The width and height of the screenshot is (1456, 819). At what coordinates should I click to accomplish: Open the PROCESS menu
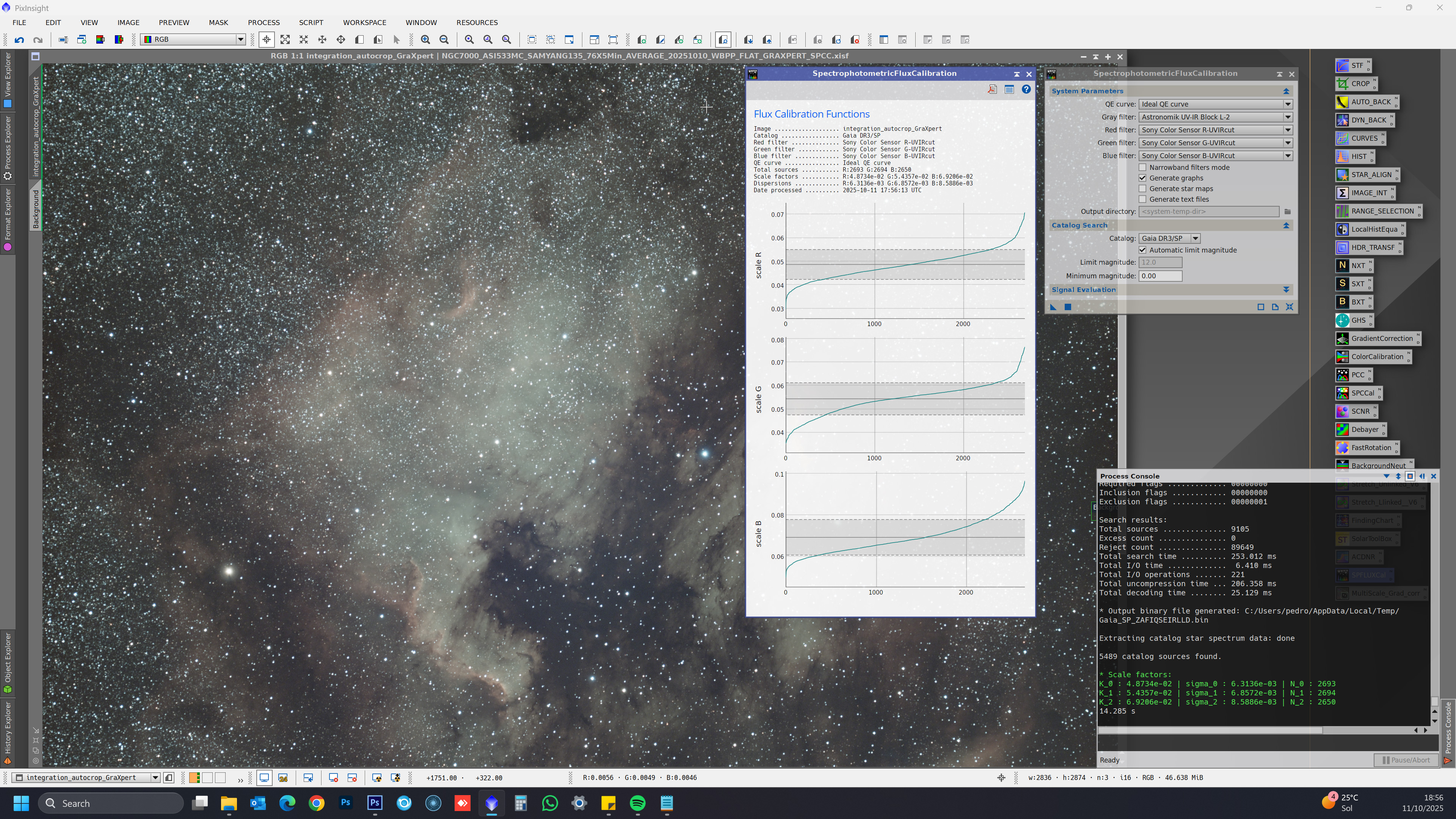click(264, 23)
